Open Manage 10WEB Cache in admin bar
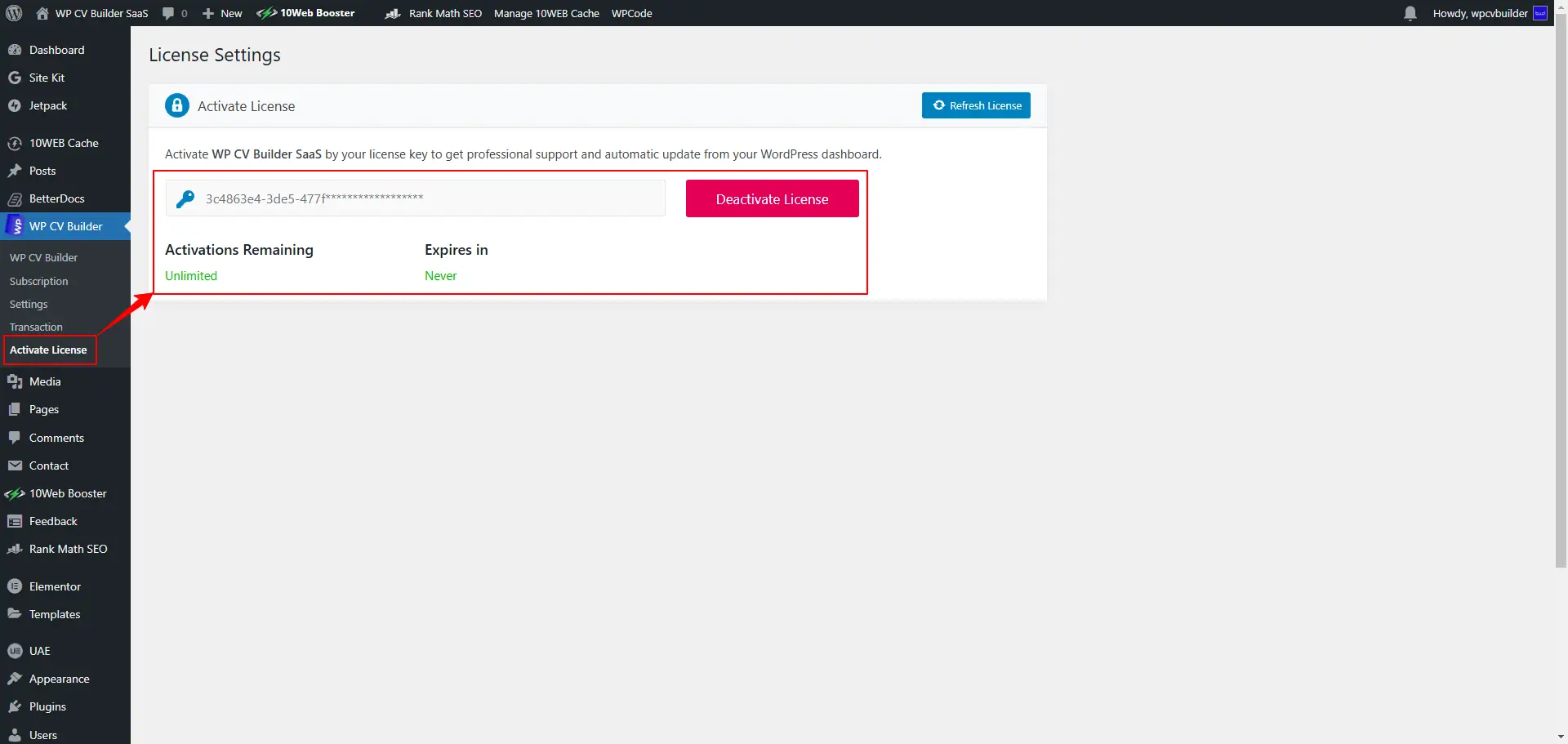This screenshot has width=1568, height=744. (546, 13)
